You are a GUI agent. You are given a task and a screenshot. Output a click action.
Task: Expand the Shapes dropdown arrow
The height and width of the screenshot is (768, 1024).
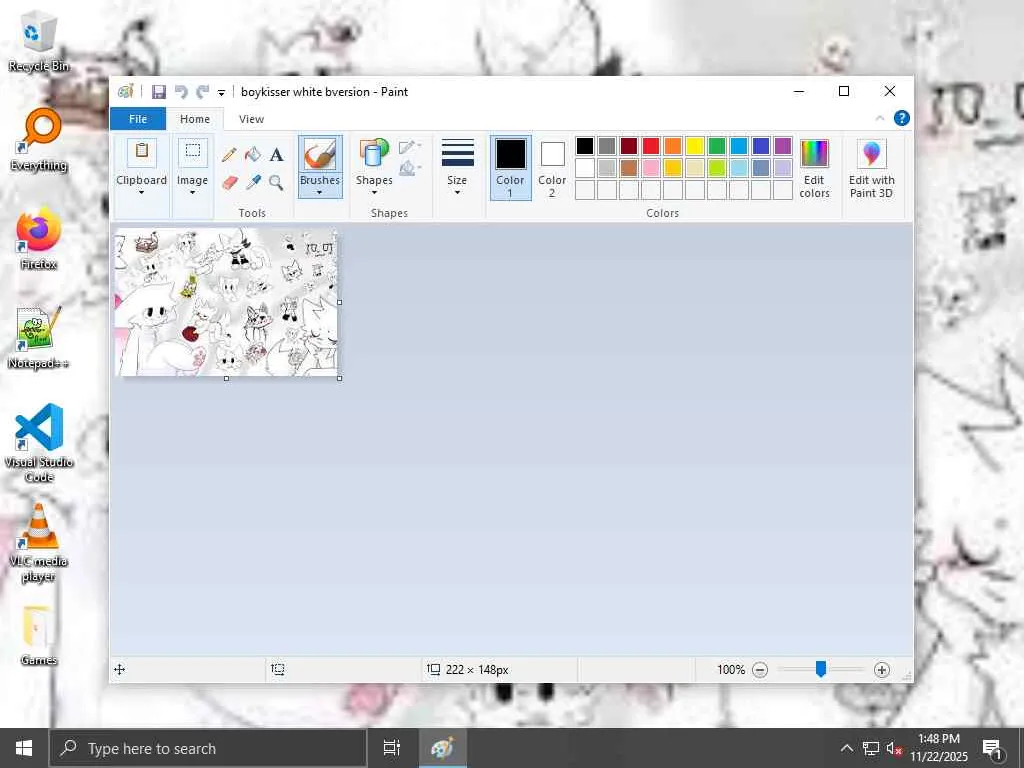[374, 193]
